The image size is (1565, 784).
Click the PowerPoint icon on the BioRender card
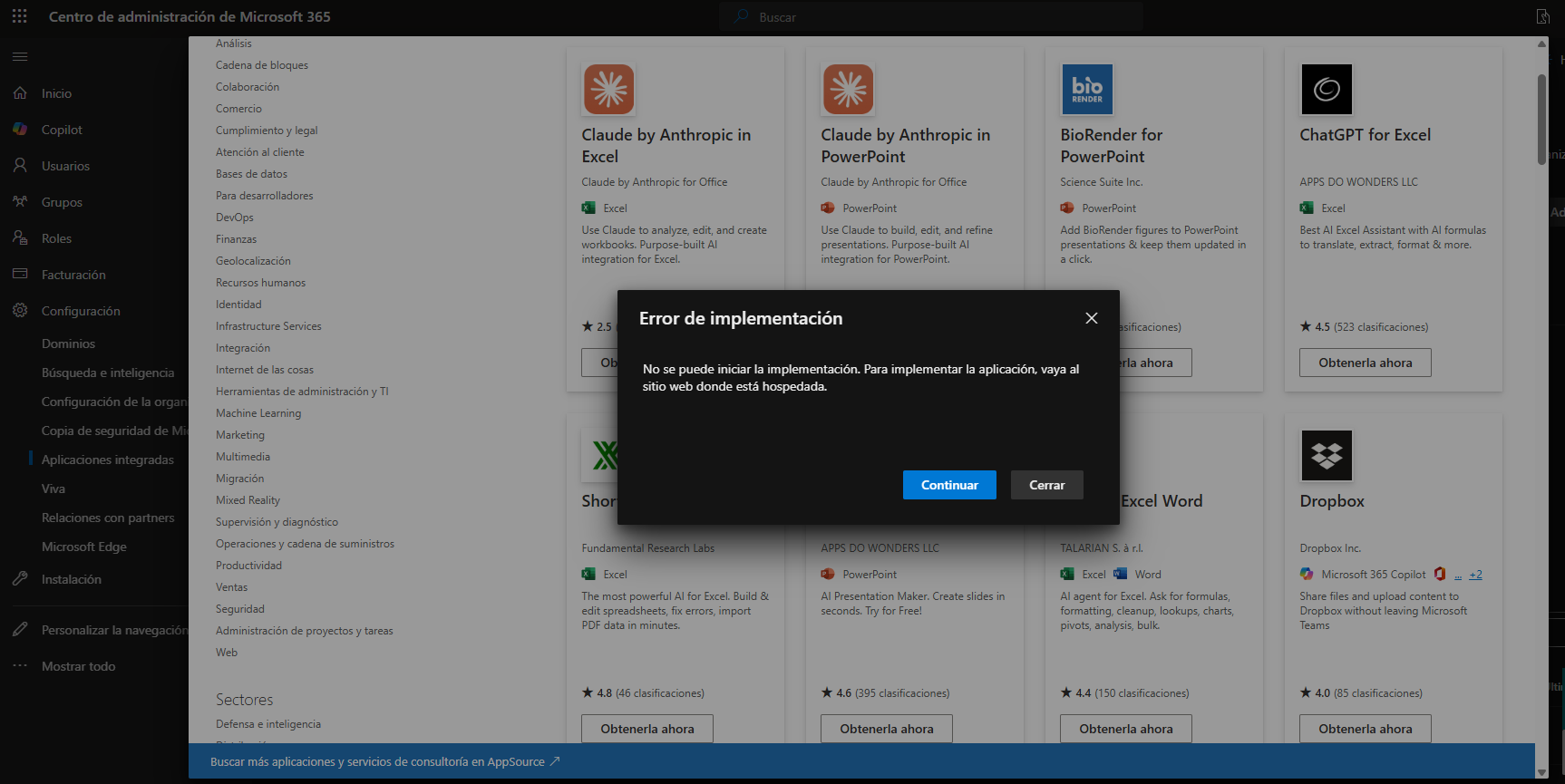pos(1067,208)
